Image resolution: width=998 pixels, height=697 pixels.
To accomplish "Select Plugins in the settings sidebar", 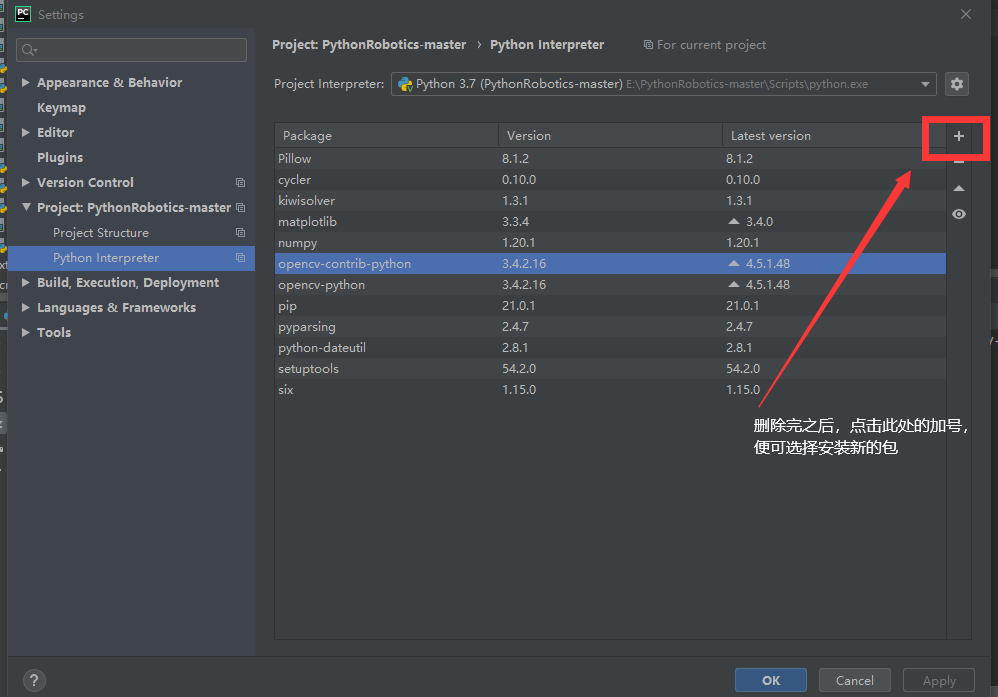I will click(60, 157).
